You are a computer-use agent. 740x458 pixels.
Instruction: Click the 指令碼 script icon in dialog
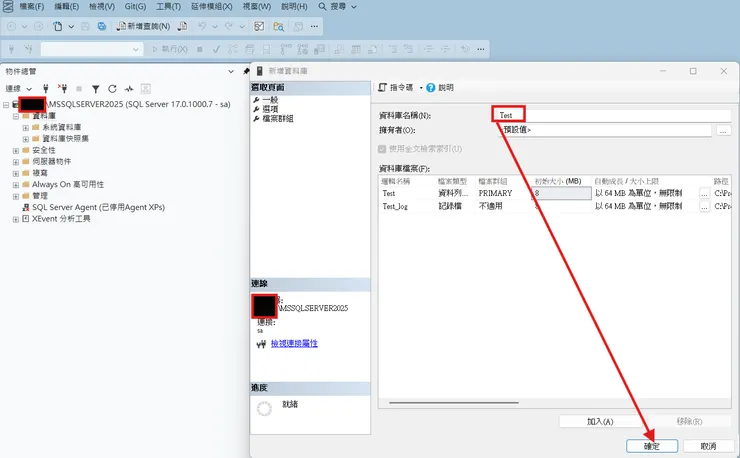coord(382,87)
